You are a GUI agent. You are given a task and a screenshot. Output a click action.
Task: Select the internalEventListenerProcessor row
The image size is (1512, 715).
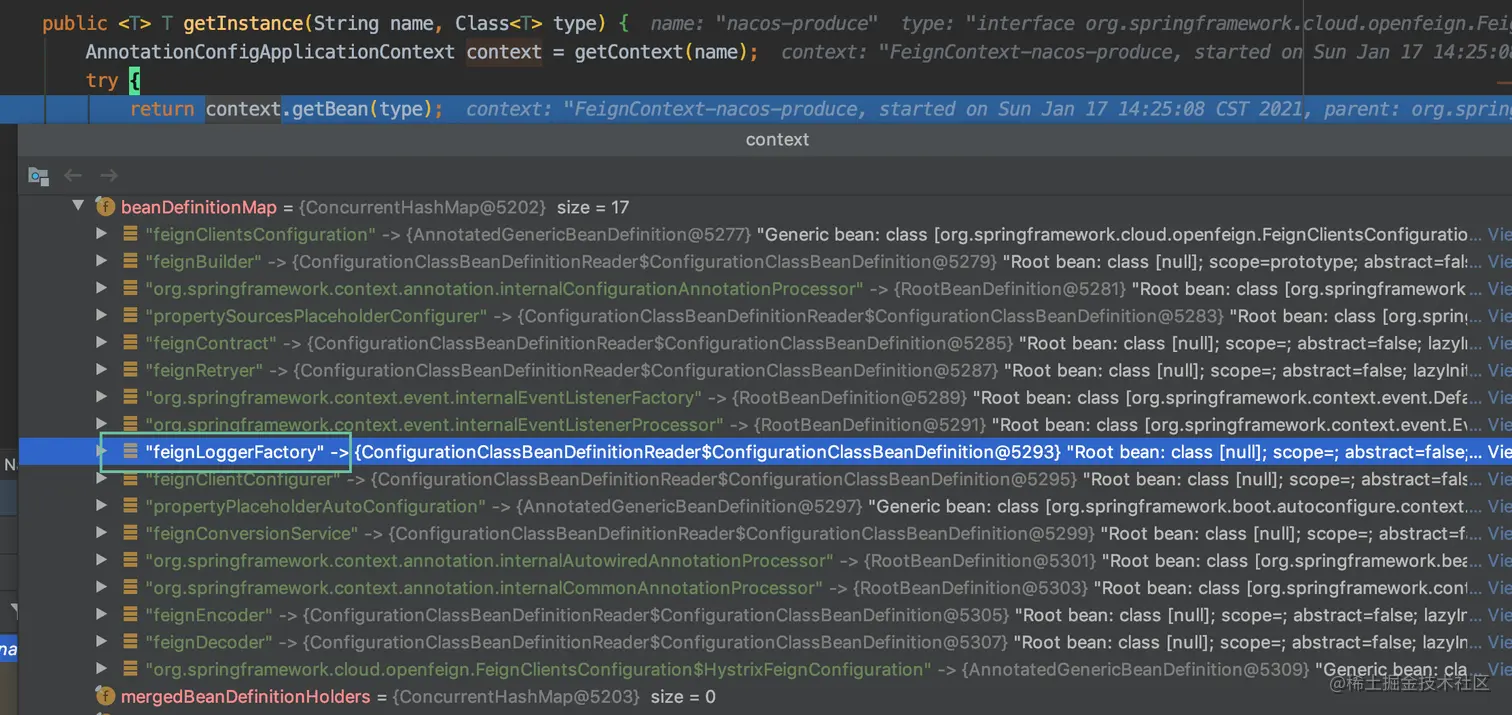pyautogui.click(x=765, y=424)
